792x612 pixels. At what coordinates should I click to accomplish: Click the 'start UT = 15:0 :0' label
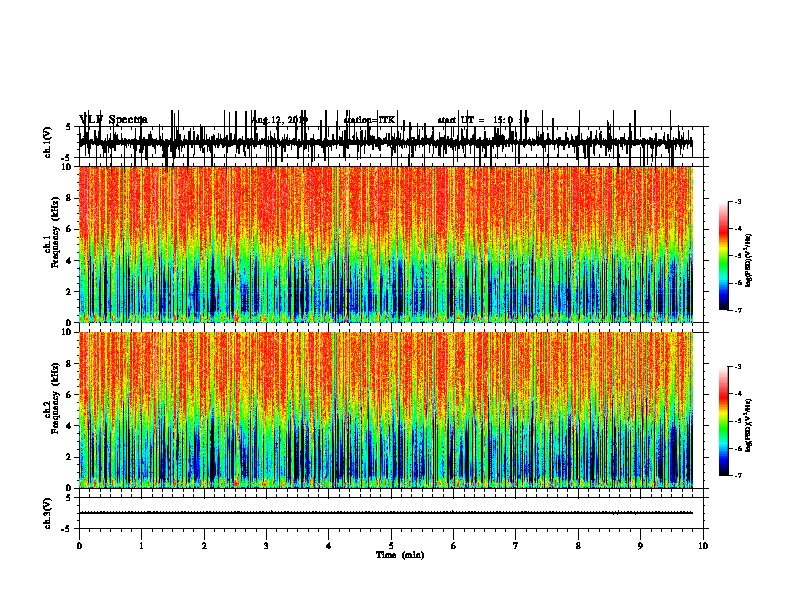[x=483, y=120]
